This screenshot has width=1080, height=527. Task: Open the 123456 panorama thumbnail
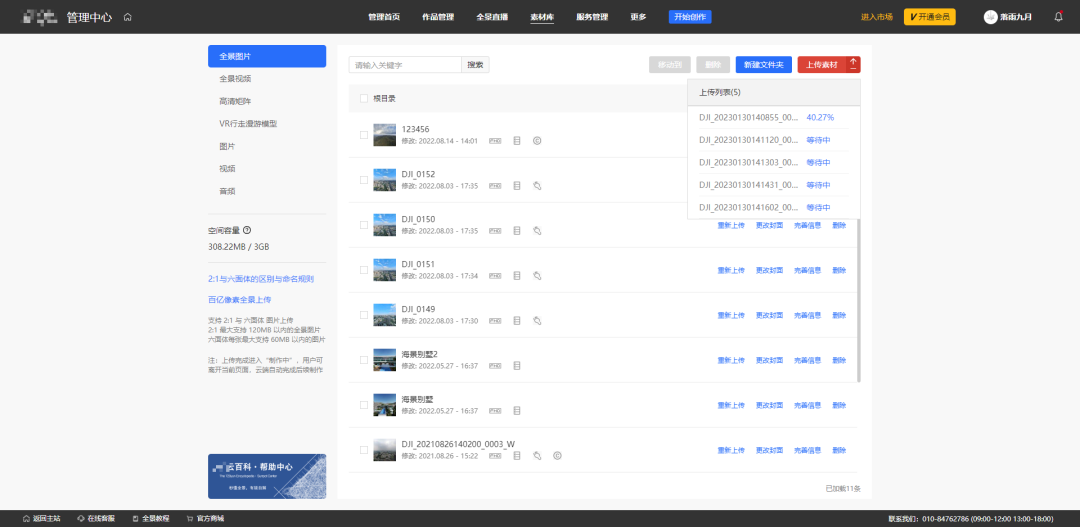[384, 135]
